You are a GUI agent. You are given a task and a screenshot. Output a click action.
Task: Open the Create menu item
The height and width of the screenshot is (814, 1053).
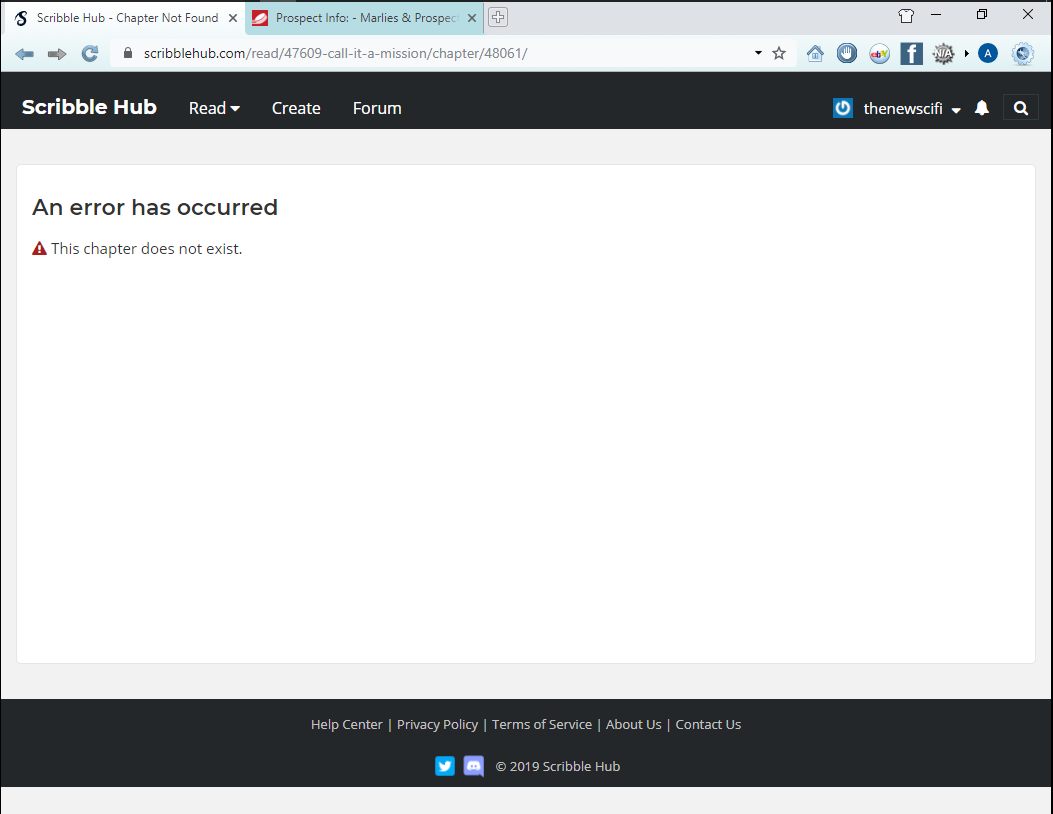296,108
